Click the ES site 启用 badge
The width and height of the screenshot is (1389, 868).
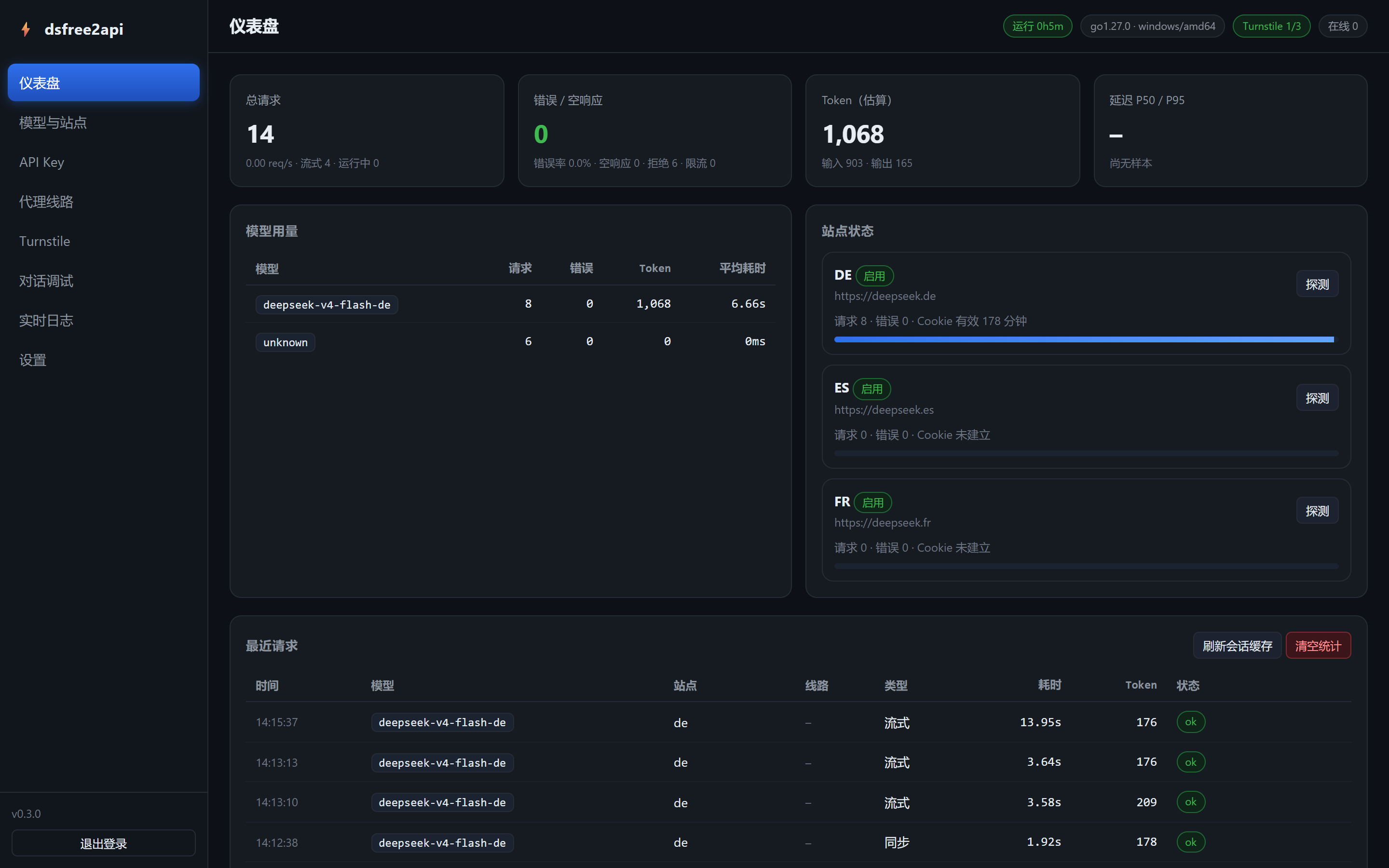click(x=872, y=389)
